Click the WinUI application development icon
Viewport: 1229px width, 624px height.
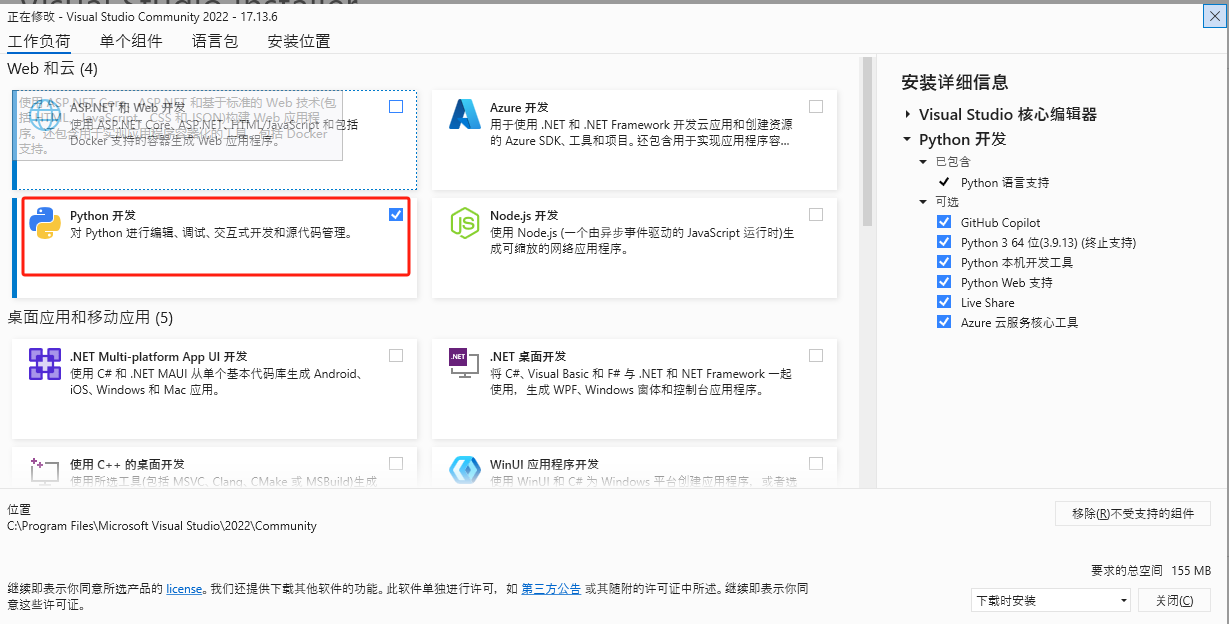[x=465, y=470]
